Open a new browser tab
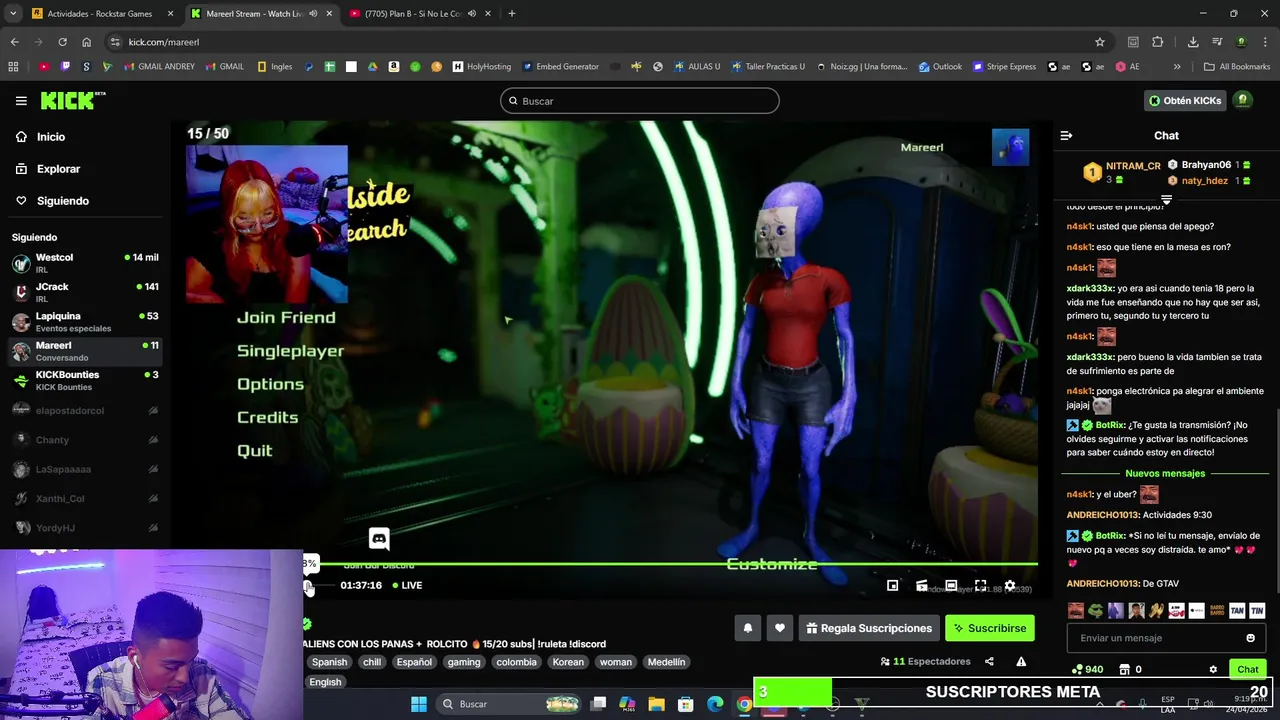Image resolution: width=1280 pixels, height=720 pixels. [511, 14]
